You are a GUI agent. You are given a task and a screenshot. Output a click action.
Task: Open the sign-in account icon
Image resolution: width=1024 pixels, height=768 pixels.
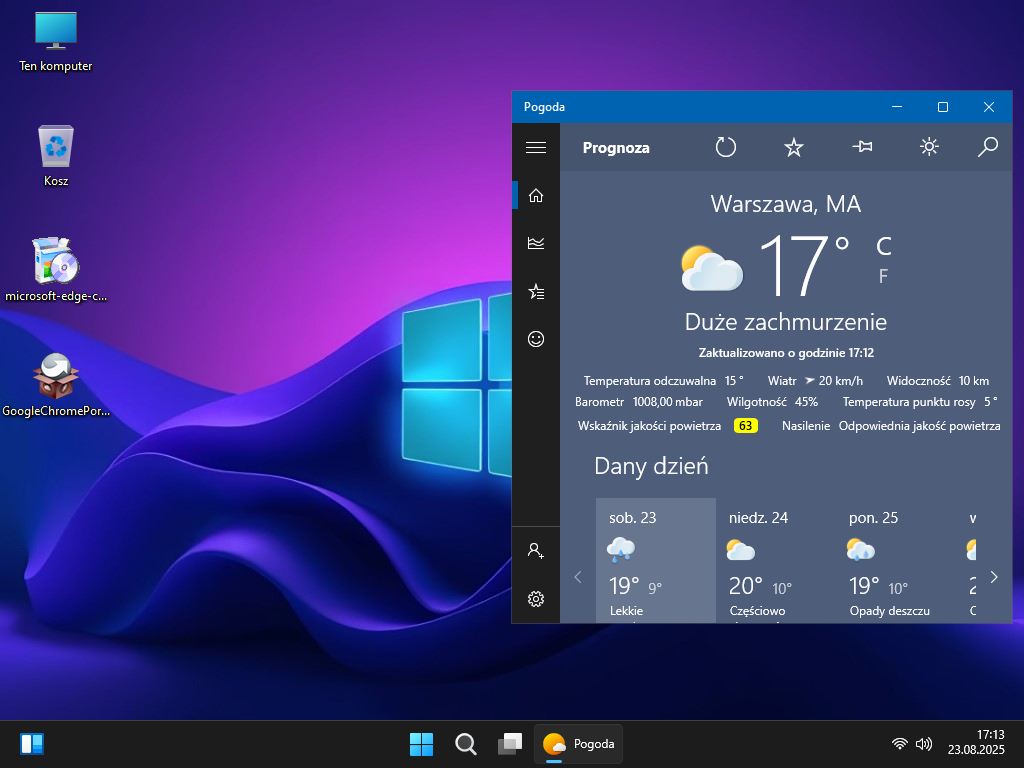coord(536,551)
